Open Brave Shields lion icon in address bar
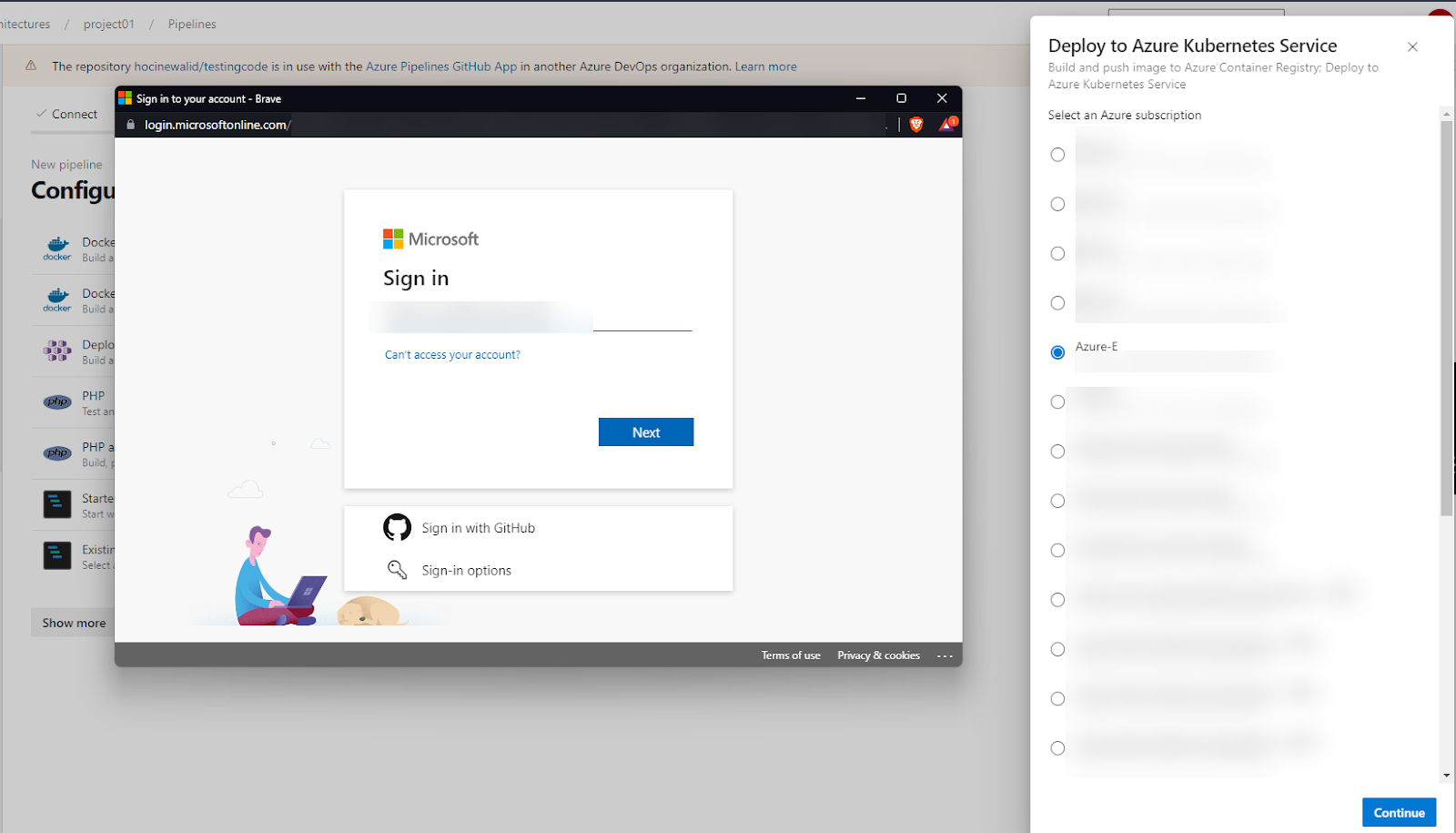Viewport: 1456px width, 833px height. 916,125
